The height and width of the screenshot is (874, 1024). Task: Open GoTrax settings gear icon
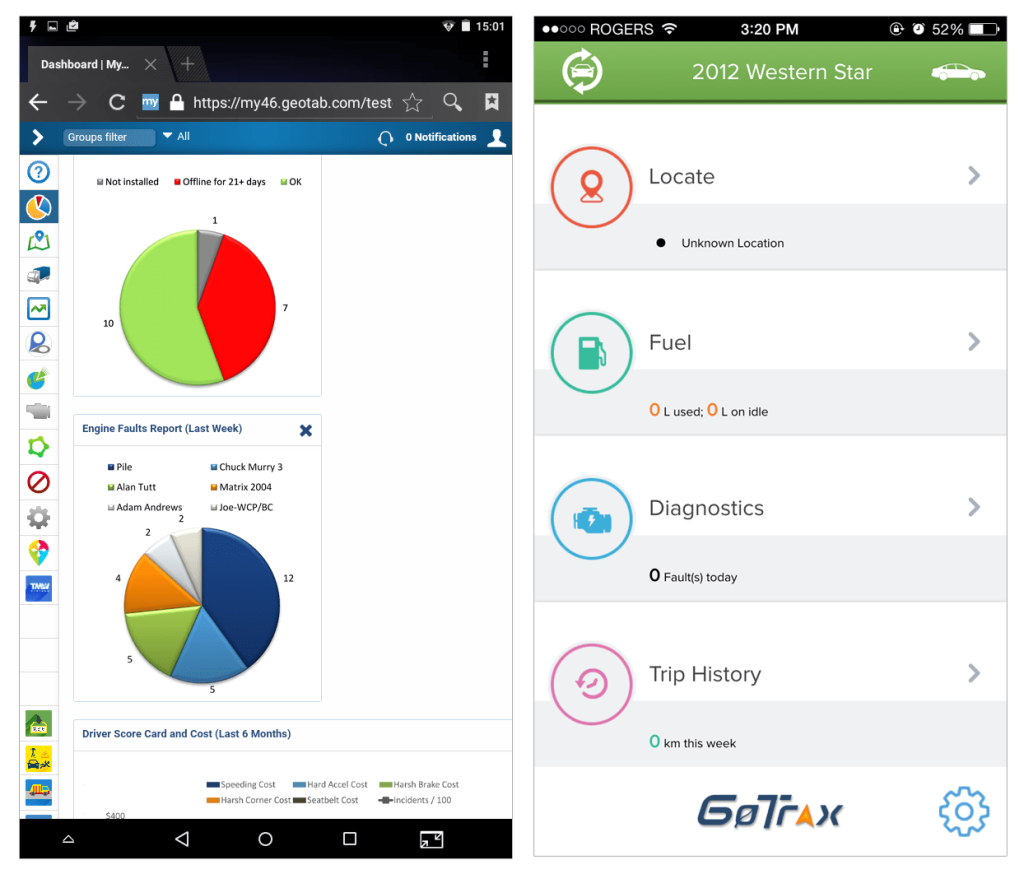tap(963, 812)
